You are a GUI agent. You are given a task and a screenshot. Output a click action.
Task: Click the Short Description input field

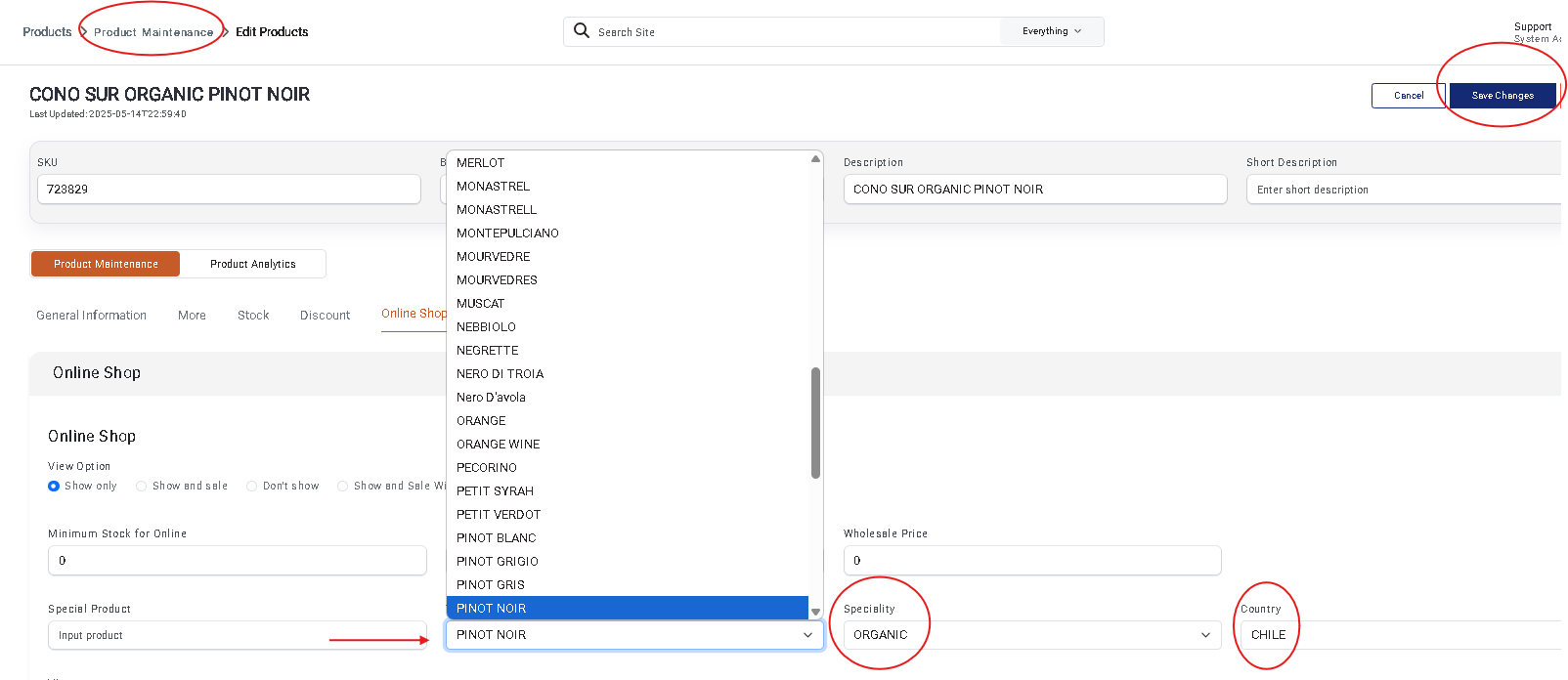pos(1406,190)
